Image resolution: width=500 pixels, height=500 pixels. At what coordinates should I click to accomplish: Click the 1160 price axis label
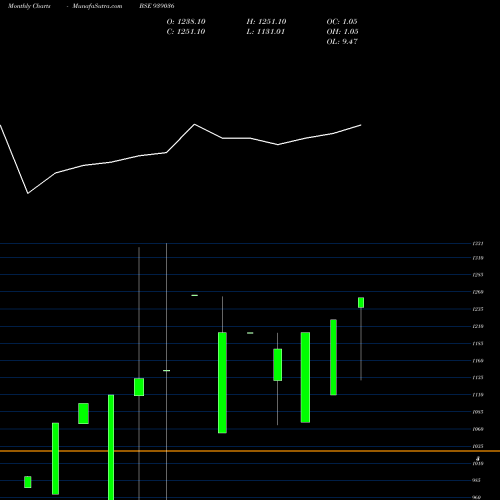pyautogui.click(x=478, y=361)
